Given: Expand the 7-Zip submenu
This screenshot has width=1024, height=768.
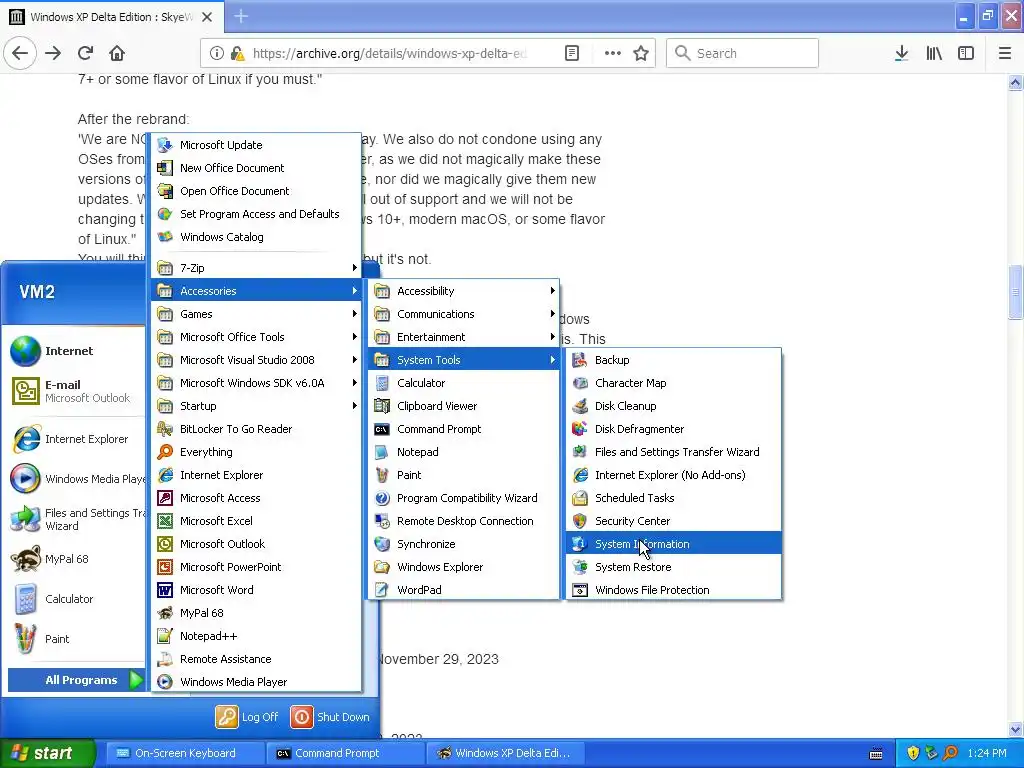Looking at the screenshot, I should 256,268.
